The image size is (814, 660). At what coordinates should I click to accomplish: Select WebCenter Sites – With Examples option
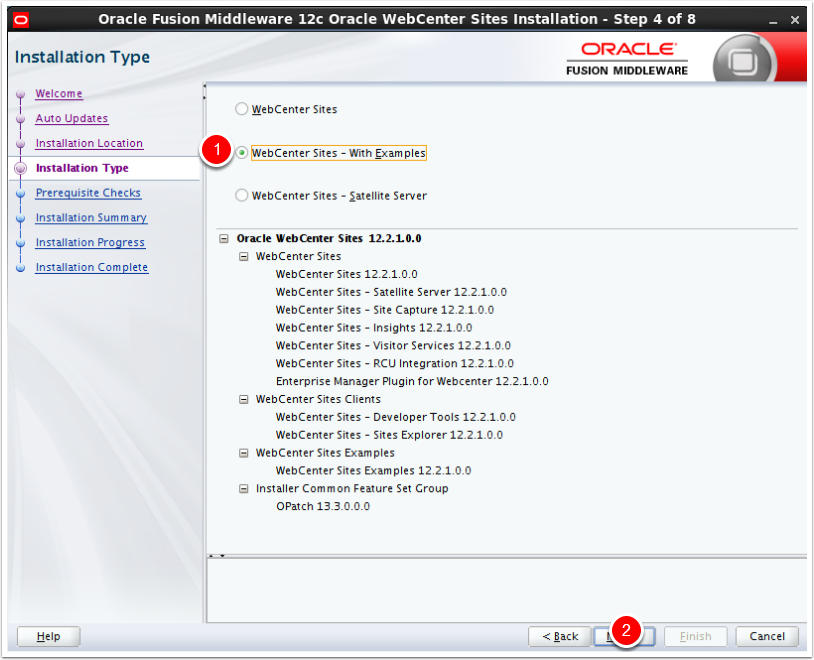click(x=241, y=153)
